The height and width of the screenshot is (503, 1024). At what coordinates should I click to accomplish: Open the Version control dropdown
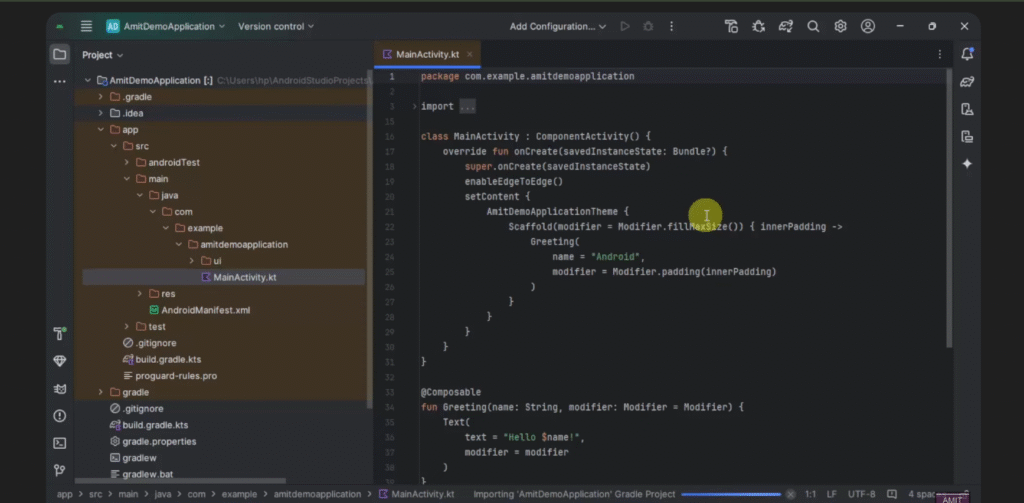pos(276,26)
